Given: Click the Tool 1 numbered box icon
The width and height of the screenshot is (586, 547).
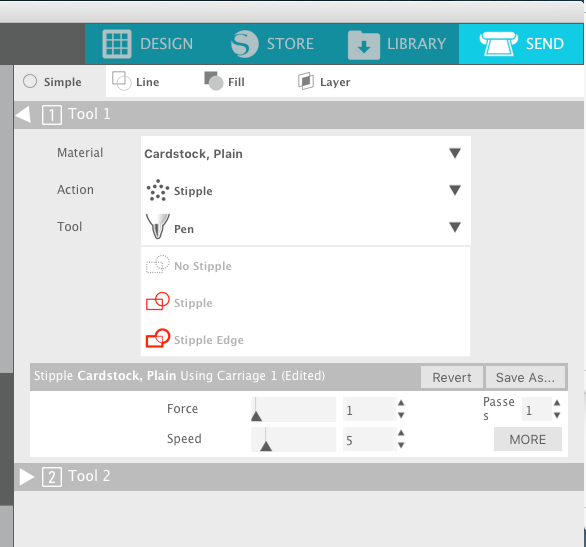Looking at the screenshot, I should coord(52,115).
